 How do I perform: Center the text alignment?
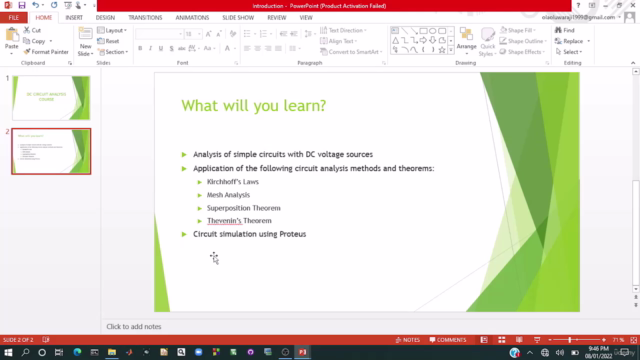coord(258,48)
